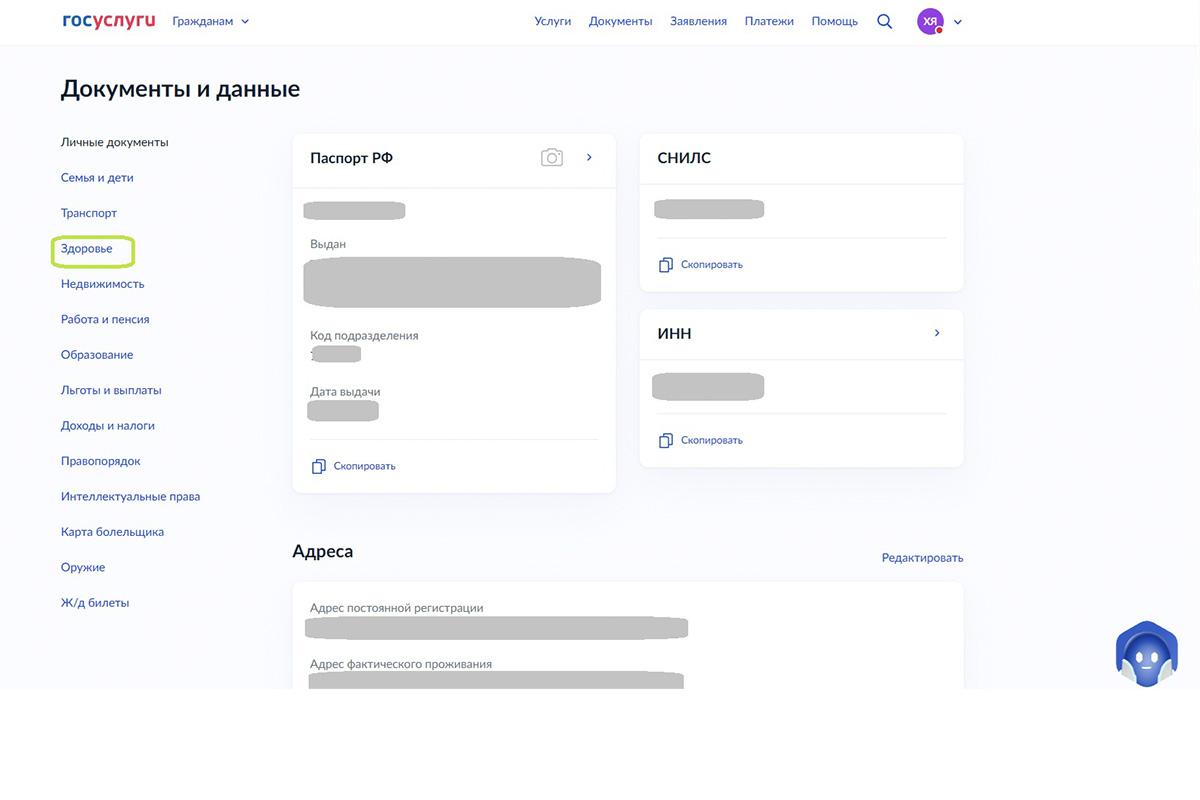Select Здоровье in the sidebar
The image size is (1200, 800).
coord(87,248)
